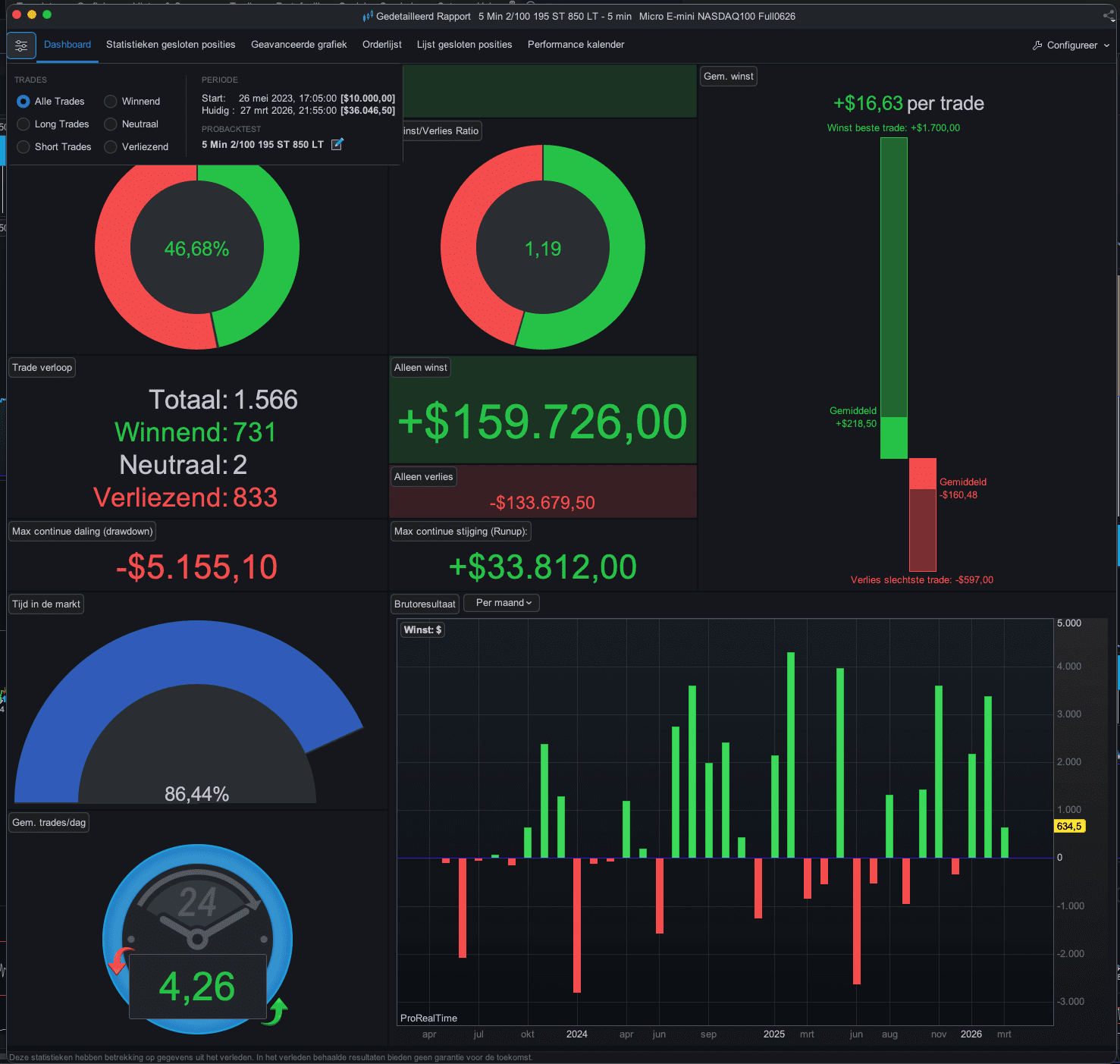Click the Winst beste trade: +$1.700,00 text
1120x1064 pixels.
coord(893,128)
